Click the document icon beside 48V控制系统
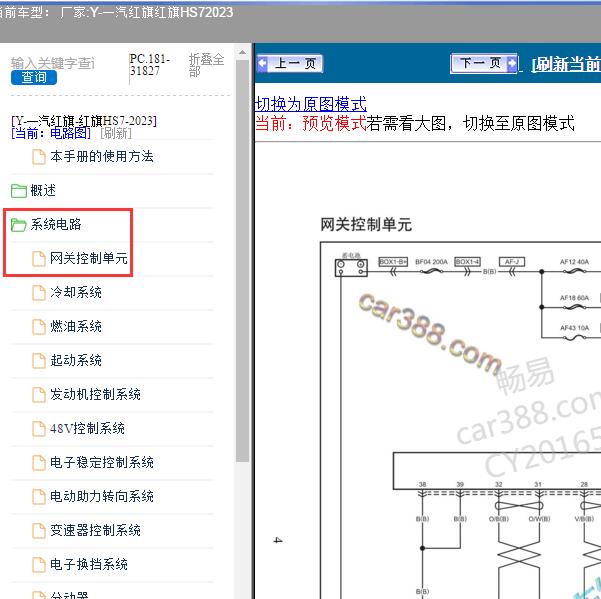Screen dimensions: 601x599 coord(38,429)
